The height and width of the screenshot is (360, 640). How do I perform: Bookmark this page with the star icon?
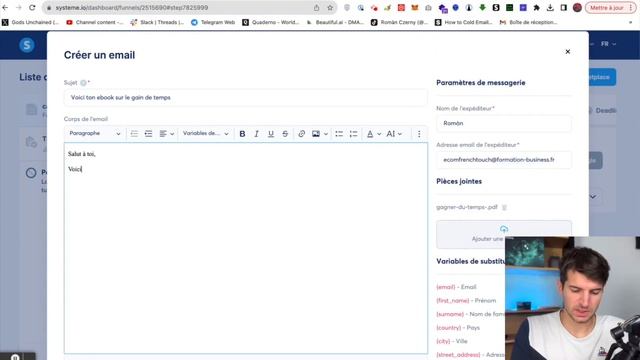tap(330, 7)
